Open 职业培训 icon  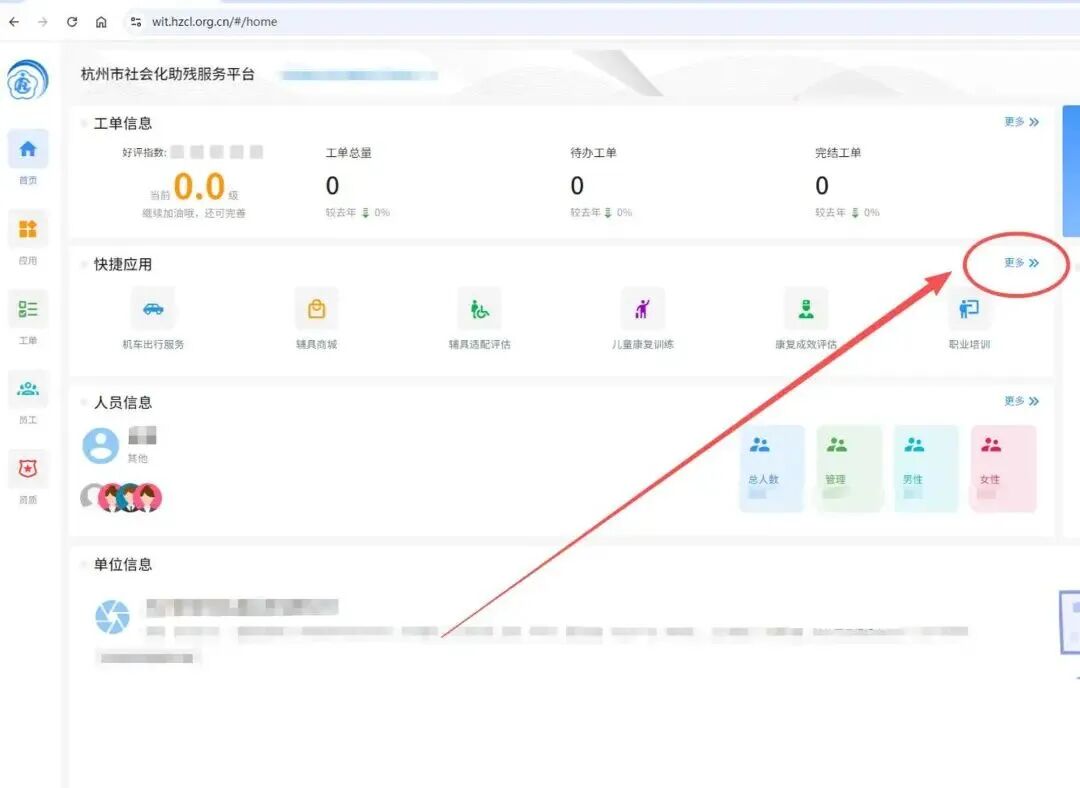click(x=969, y=309)
